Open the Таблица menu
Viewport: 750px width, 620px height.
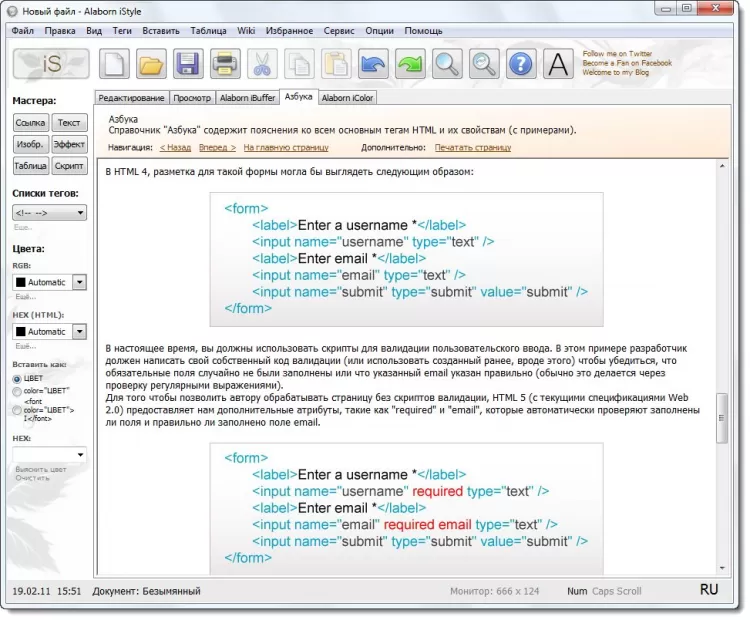[x=208, y=31]
